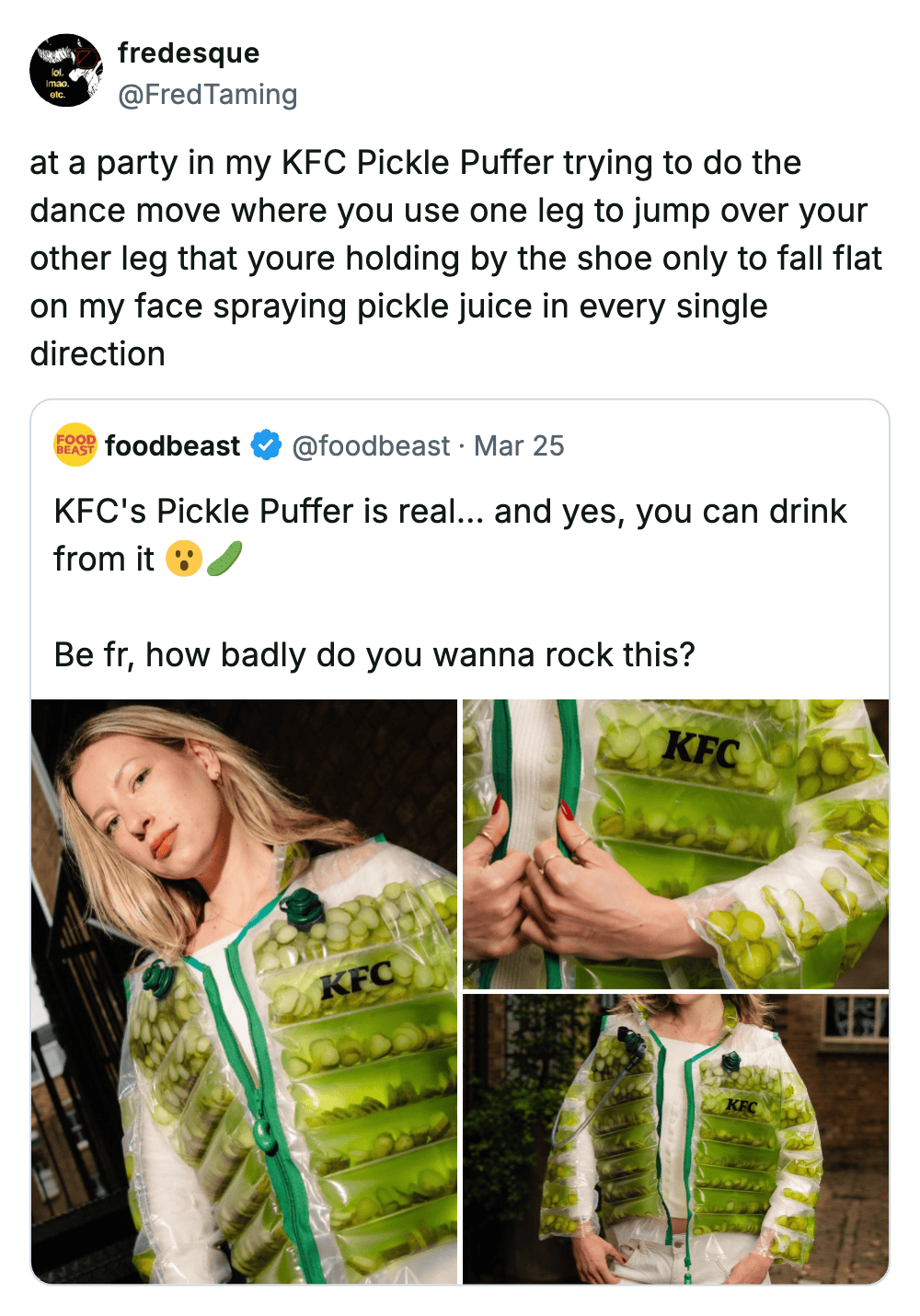The height and width of the screenshot is (1316, 920).
Task: Click the fredesque profile avatar
Action: [x=66, y=71]
